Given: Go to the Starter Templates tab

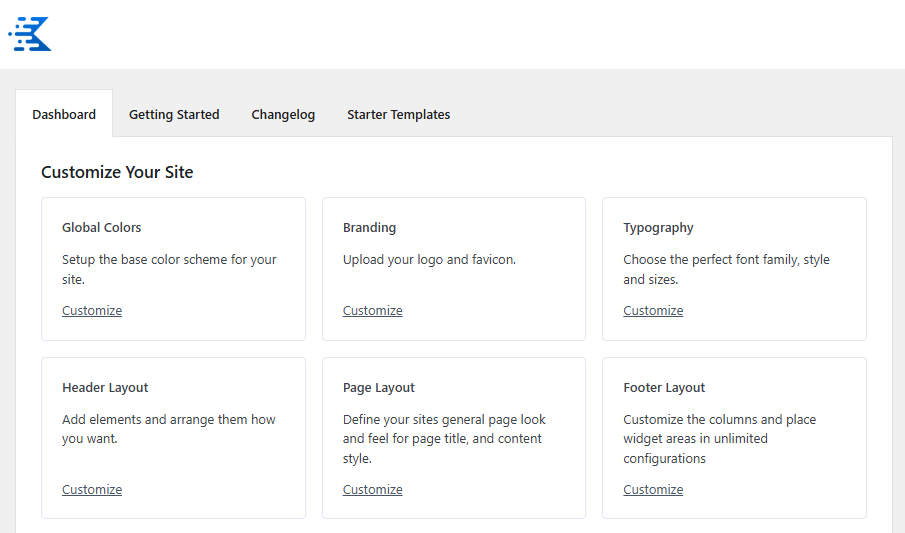Looking at the screenshot, I should tap(398, 115).
